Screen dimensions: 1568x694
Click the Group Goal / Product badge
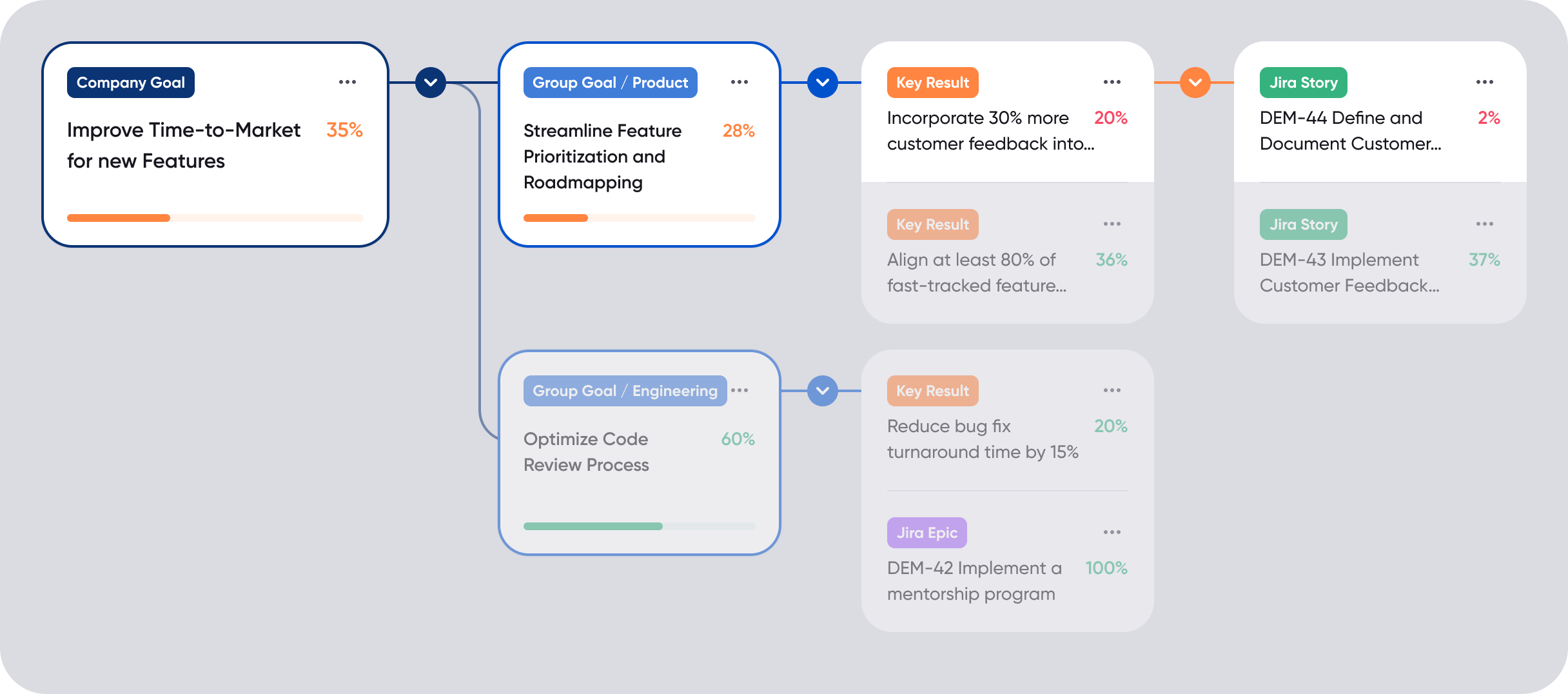[x=609, y=82]
